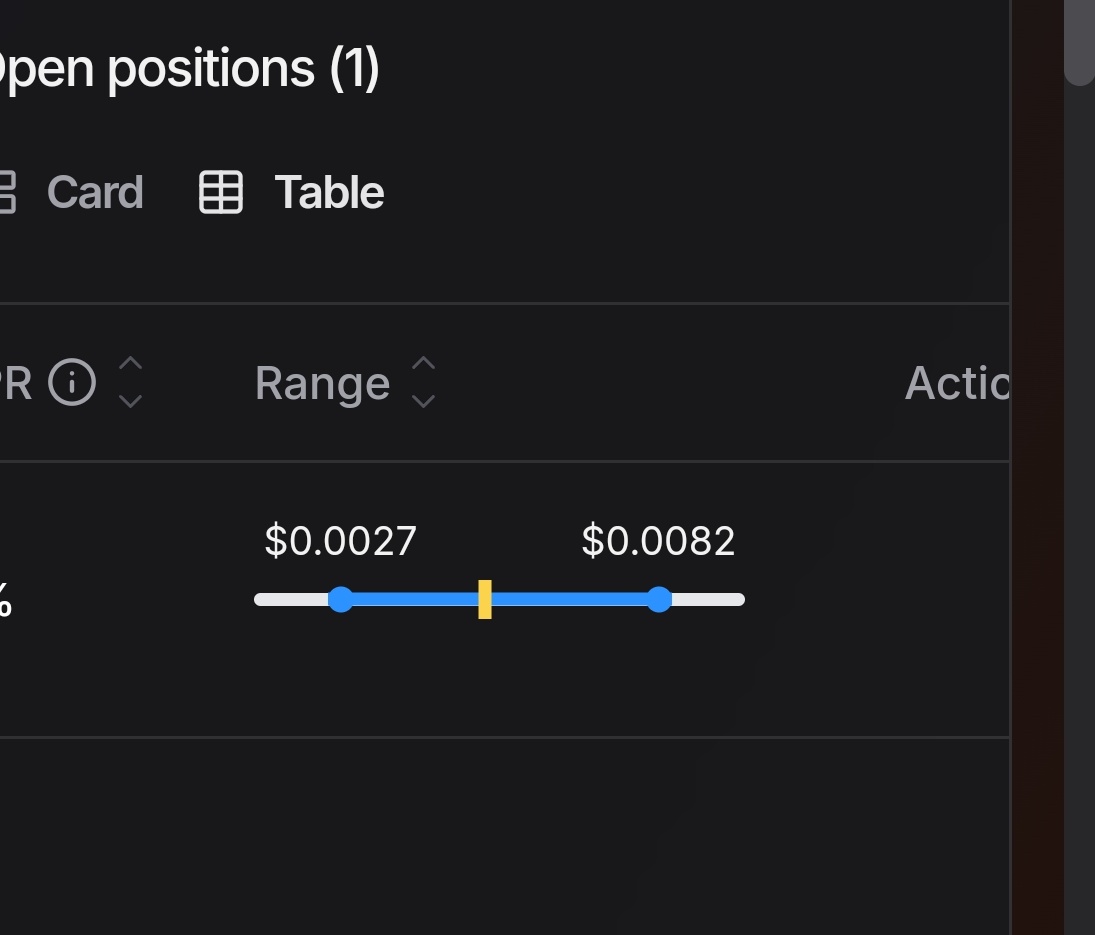Click the $0.0082 maximum price label

tap(658, 540)
